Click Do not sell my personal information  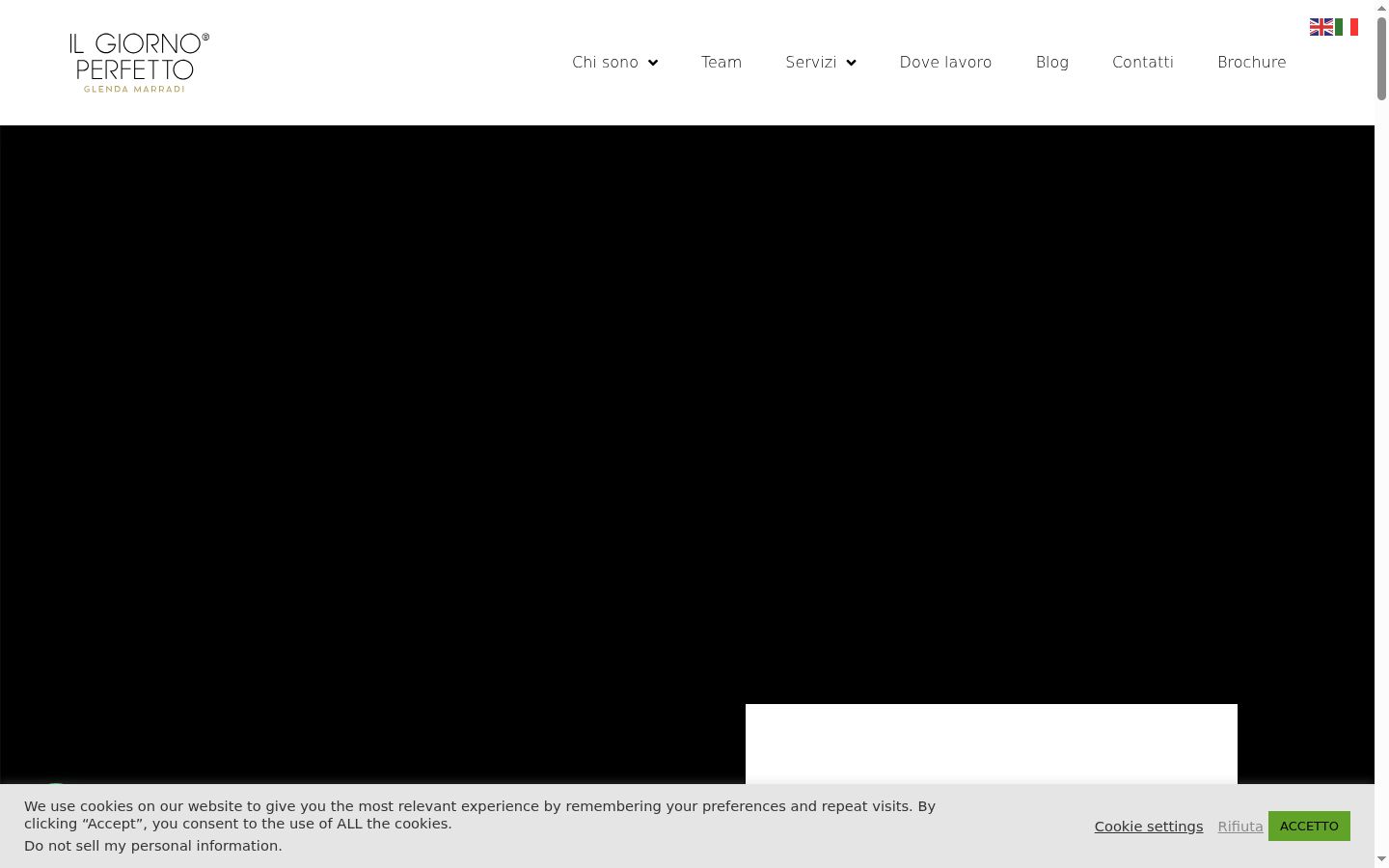coord(153,846)
